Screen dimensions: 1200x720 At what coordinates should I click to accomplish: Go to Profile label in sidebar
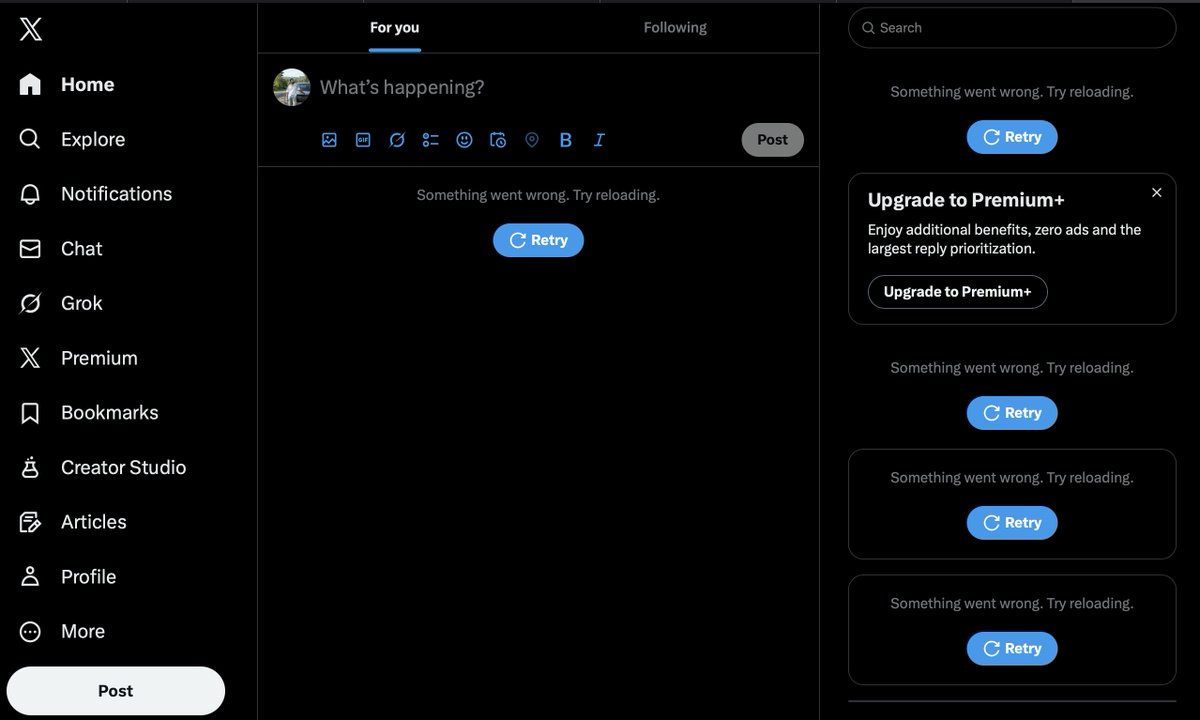[x=89, y=577]
